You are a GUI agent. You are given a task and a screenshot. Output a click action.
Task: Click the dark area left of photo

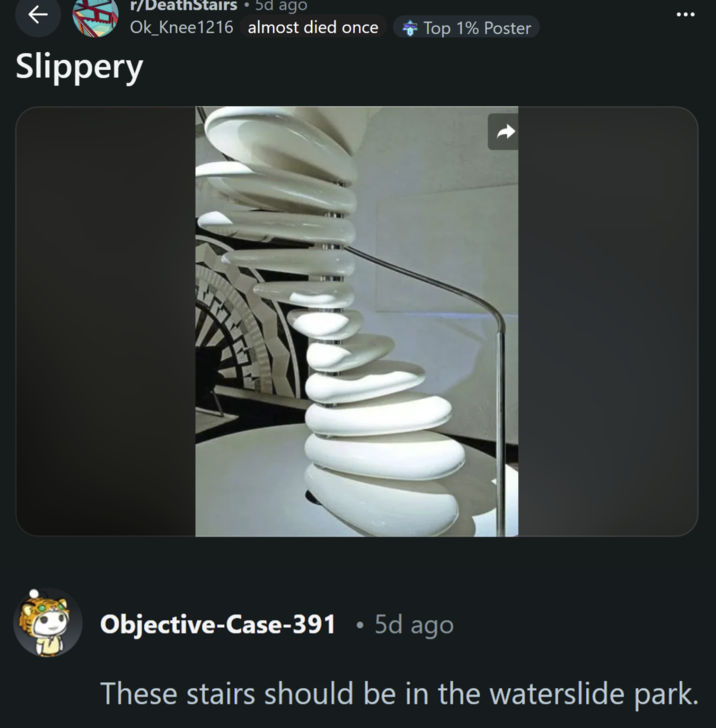pos(106,321)
